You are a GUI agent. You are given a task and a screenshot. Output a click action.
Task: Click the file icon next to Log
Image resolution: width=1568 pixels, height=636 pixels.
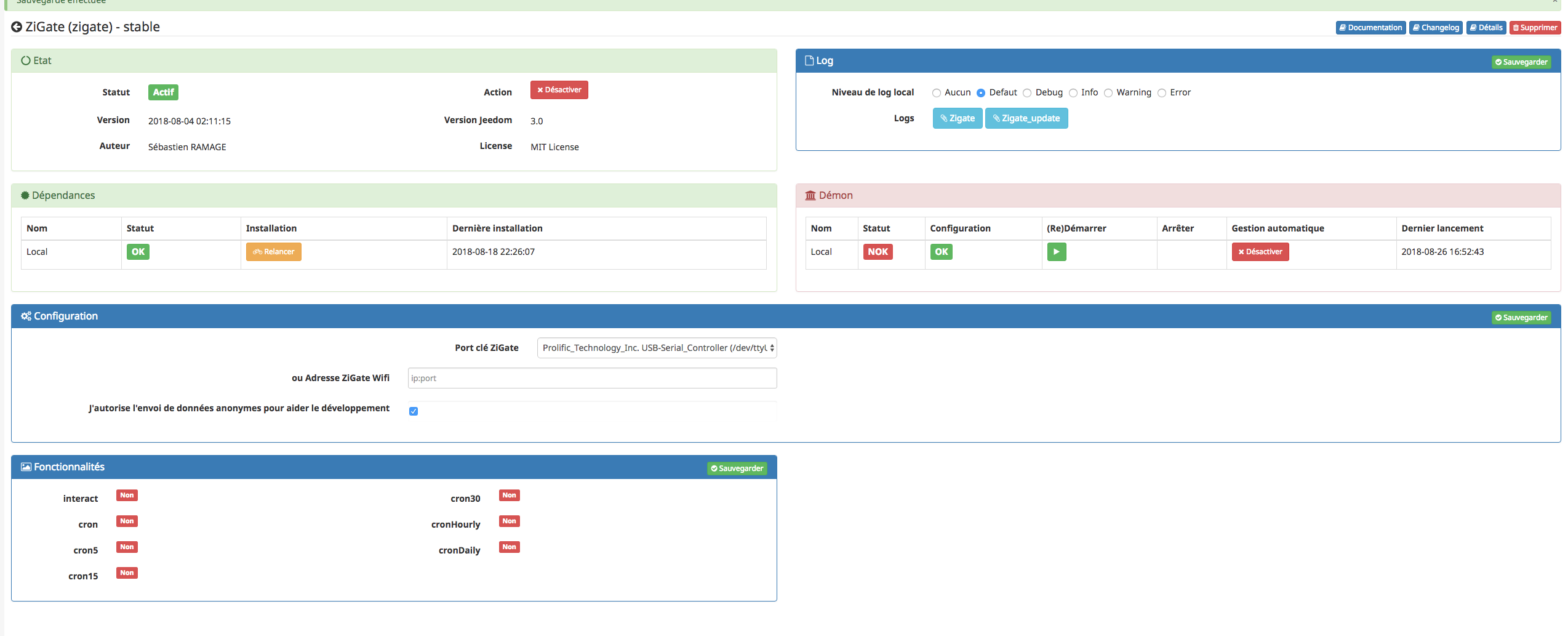(810, 60)
